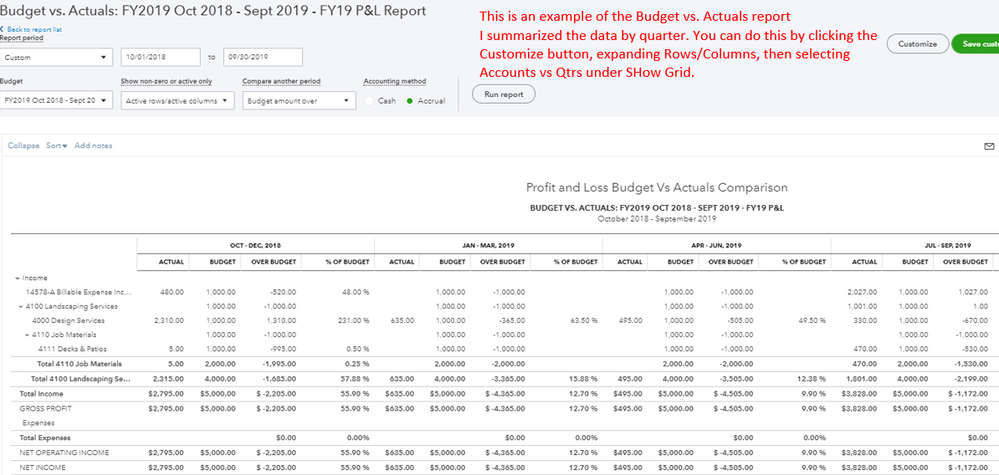Viewport: 999px width, 475px height.
Task: Click the email report envelope icon
Action: (990, 147)
